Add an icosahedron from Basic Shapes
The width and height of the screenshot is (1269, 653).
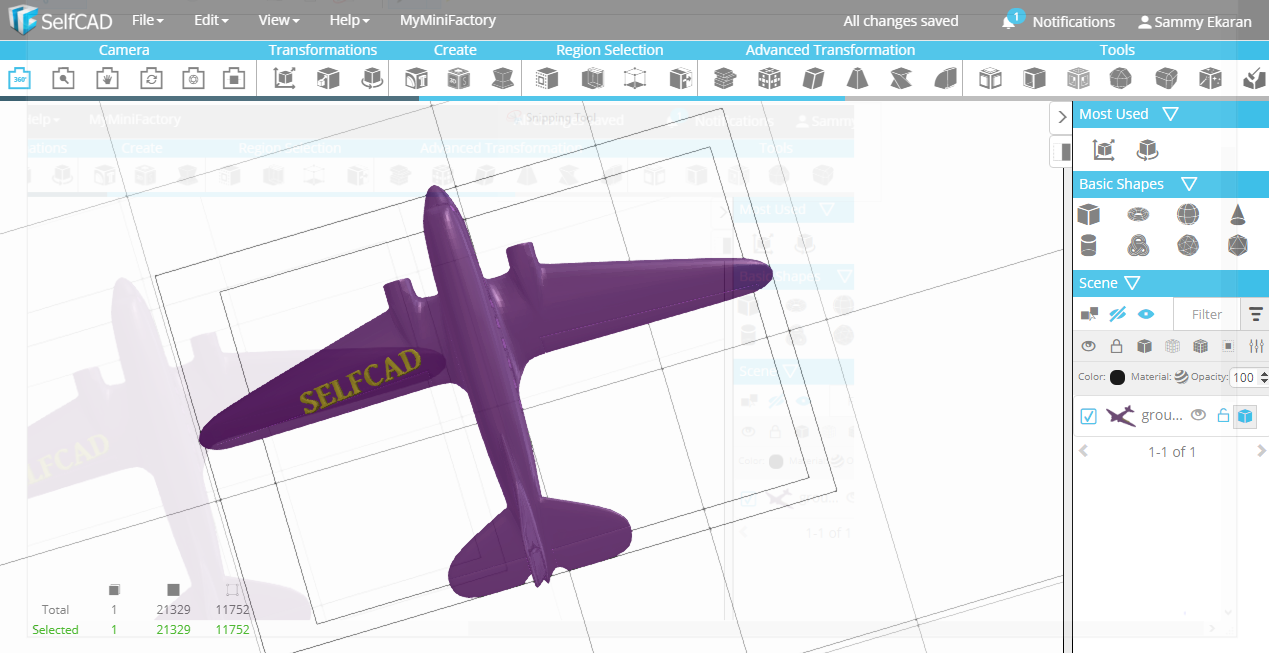tap(1237, 245)
